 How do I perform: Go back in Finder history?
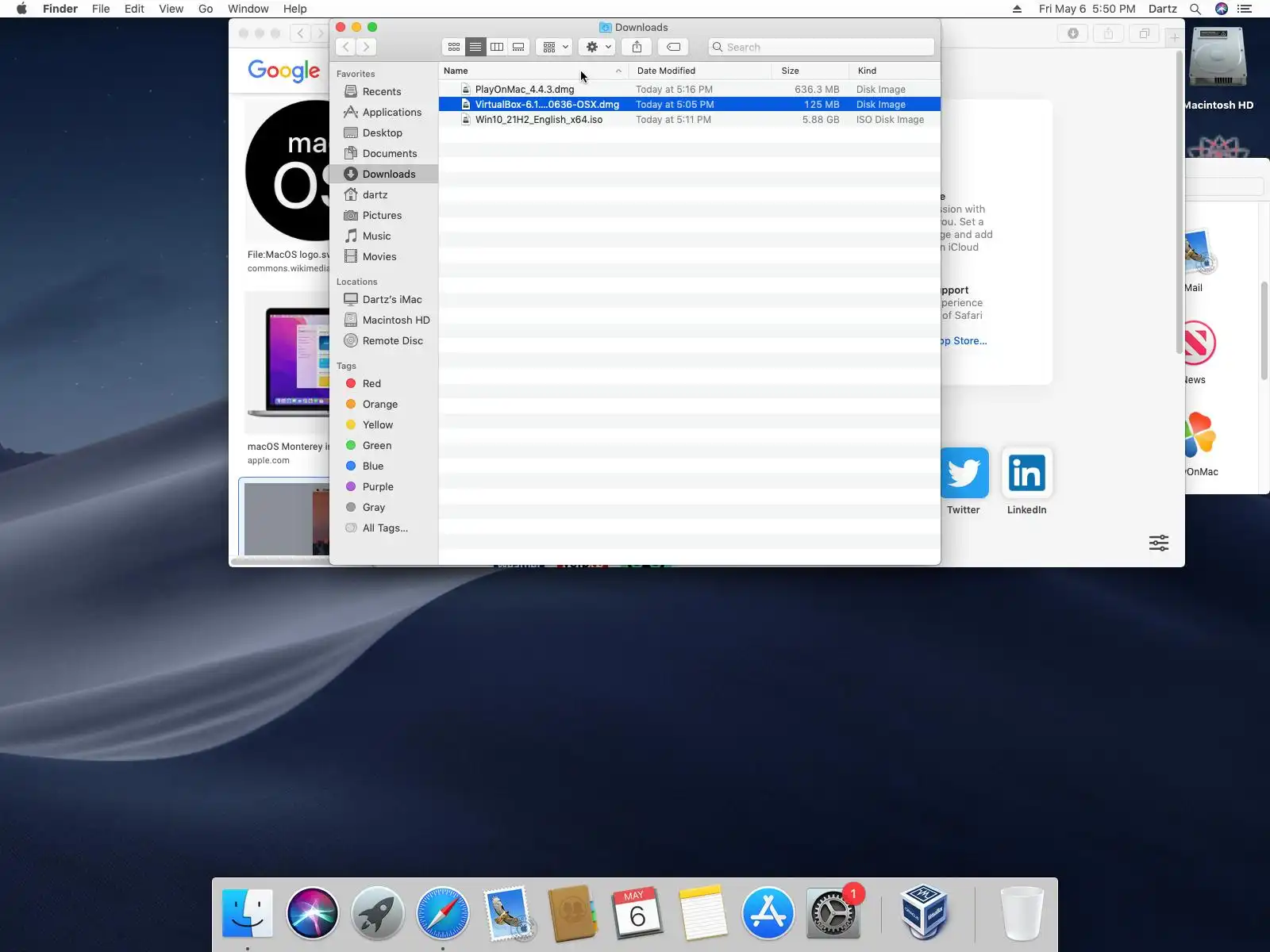pos(346,47)
